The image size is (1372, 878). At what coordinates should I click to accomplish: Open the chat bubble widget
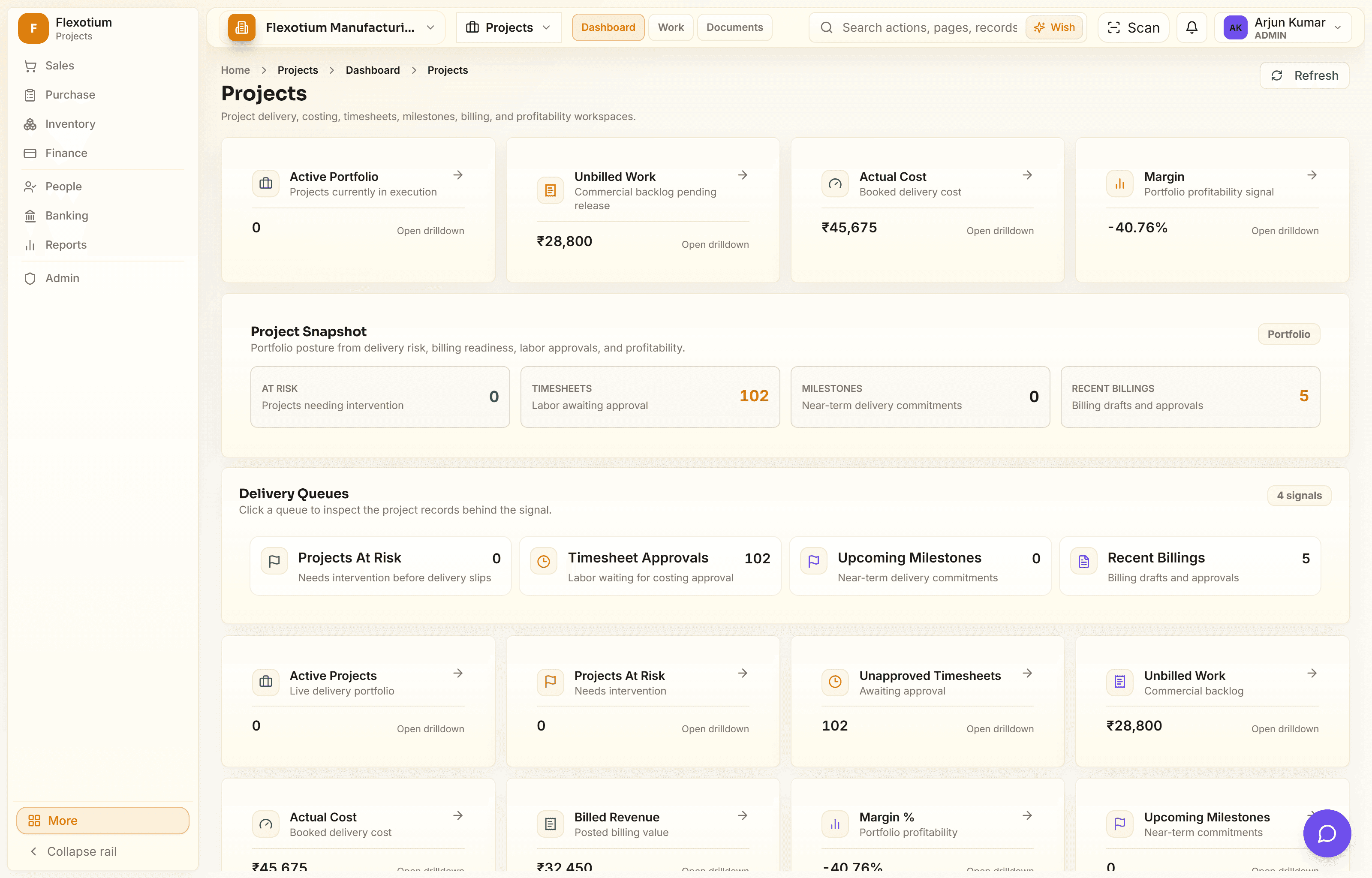pos(1327,833)
